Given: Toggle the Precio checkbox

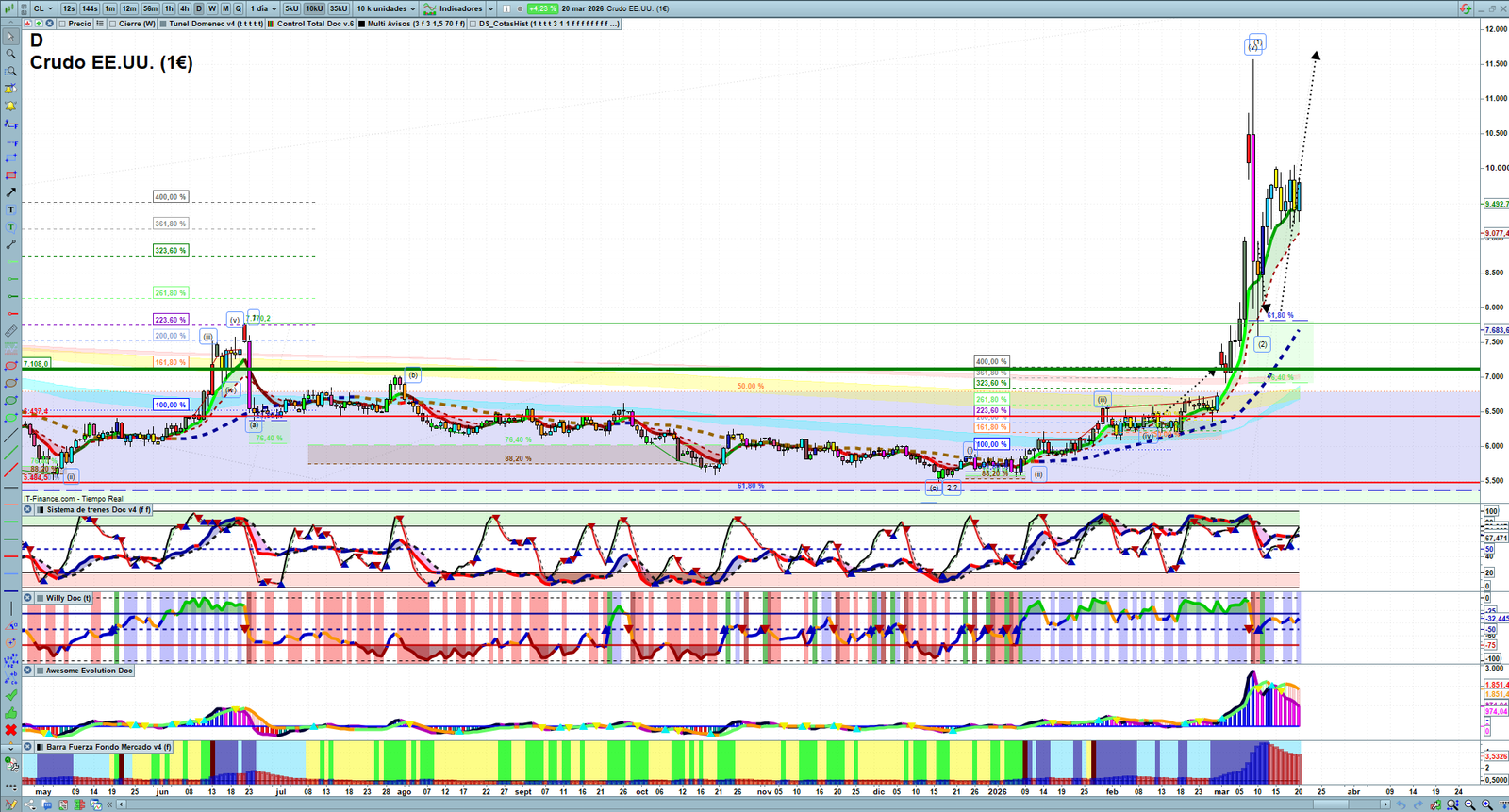Looking at the screenshot, I should click(x=62, y=24).
